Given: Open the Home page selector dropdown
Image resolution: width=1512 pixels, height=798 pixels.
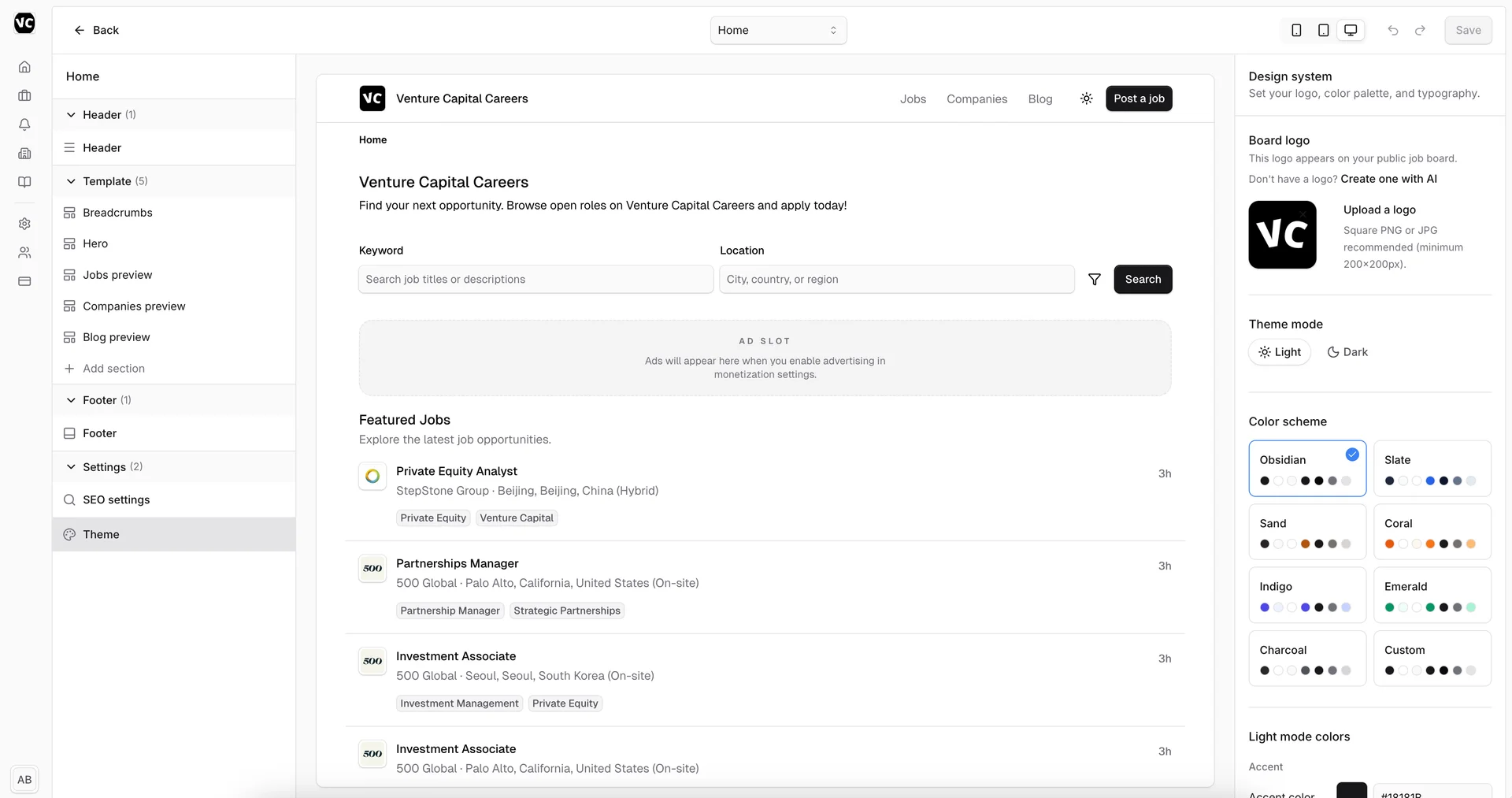Looking at the screenshot, I should (778, 30).
